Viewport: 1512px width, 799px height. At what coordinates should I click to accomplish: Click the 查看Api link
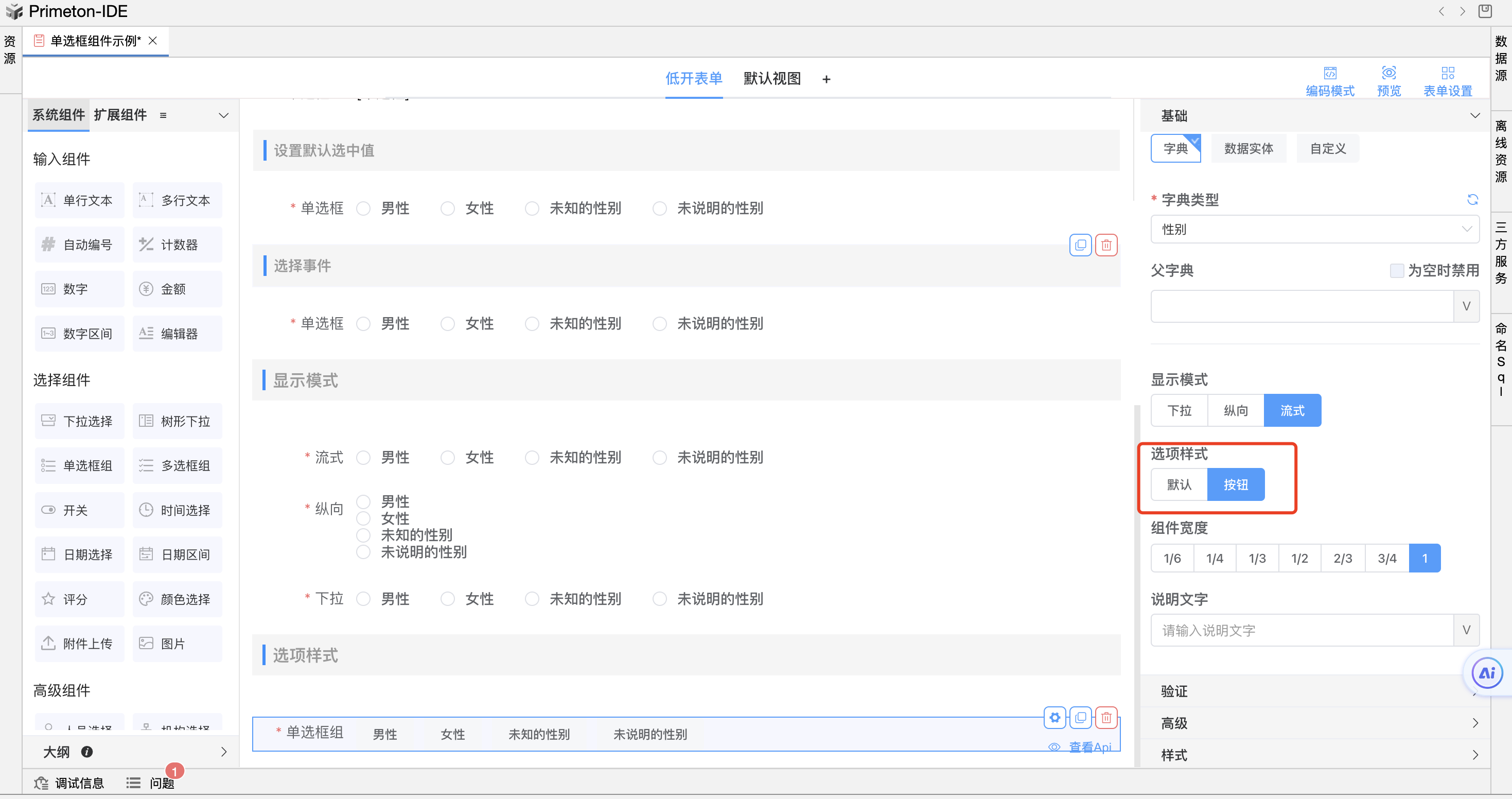pos(1089,747)
